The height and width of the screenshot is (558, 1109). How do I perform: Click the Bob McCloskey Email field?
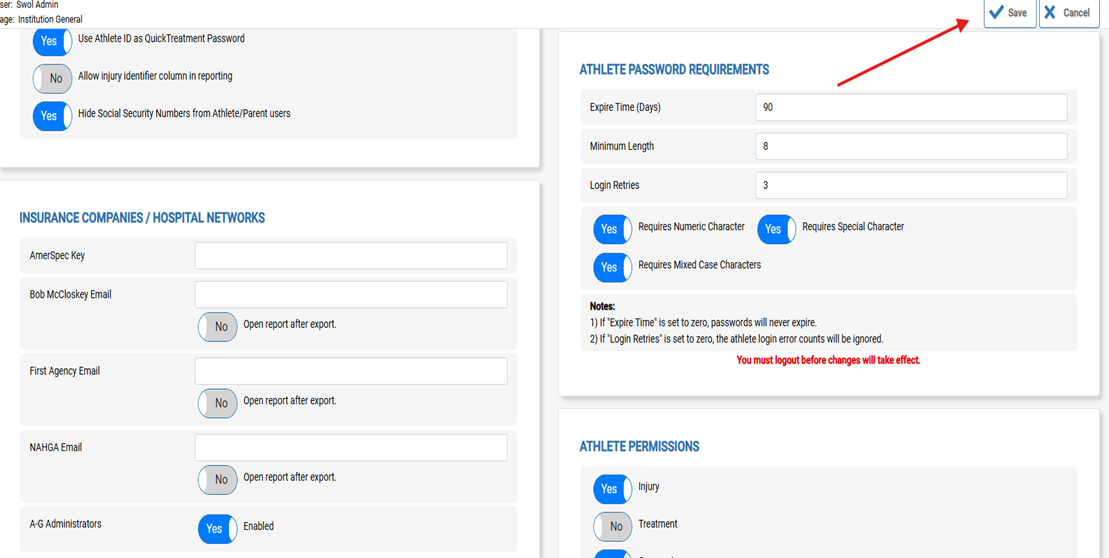pyautogui.click(x=351, y=294)
